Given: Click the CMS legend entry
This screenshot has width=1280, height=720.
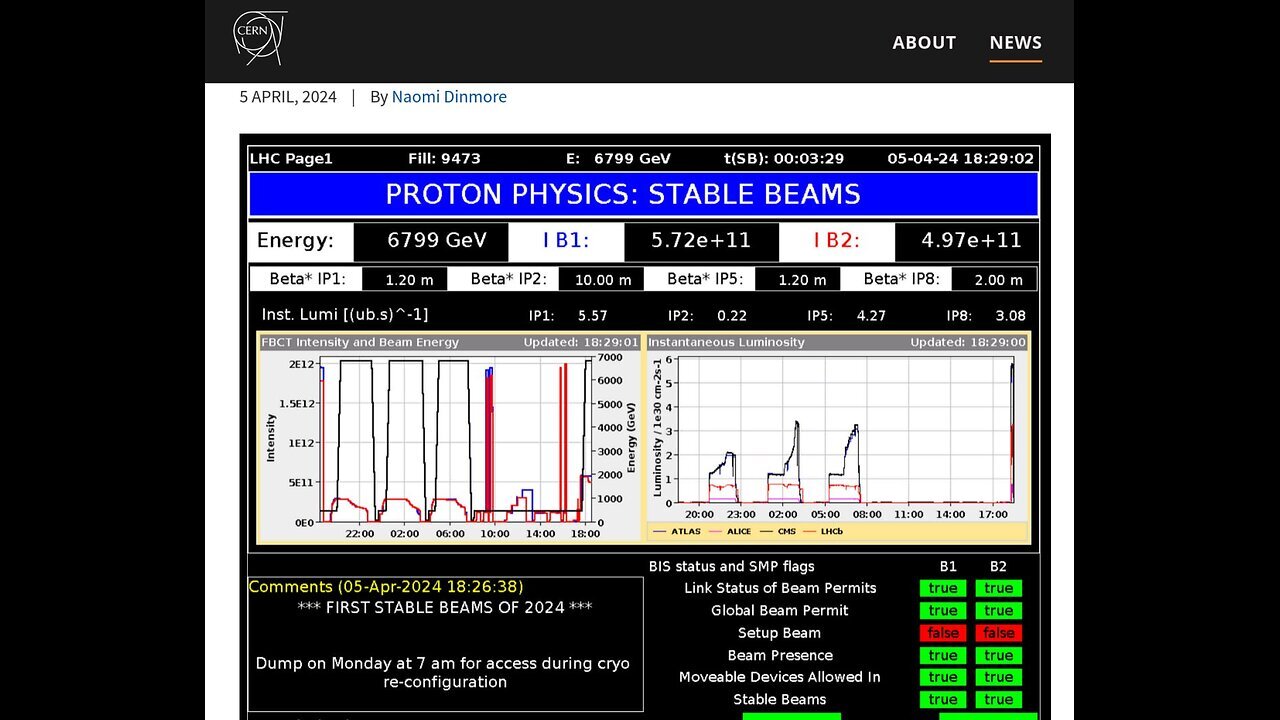Looking at the screenshot, I should tap(778, 531).
